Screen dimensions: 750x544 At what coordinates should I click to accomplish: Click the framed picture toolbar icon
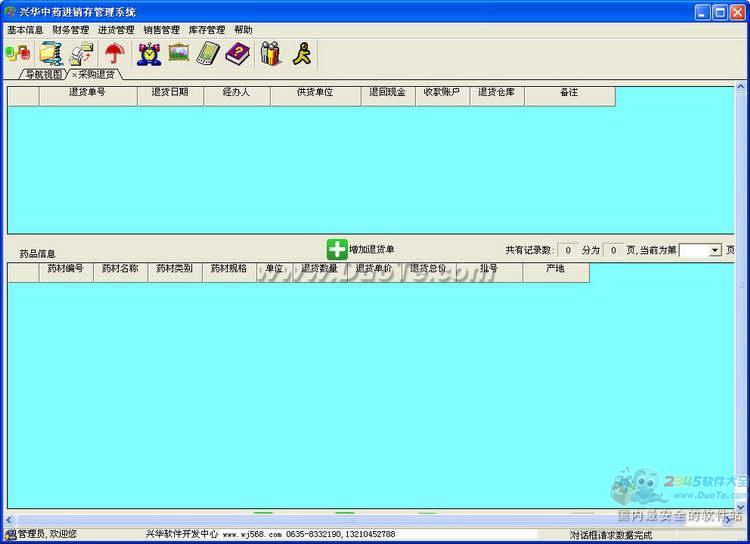[179, 54]
